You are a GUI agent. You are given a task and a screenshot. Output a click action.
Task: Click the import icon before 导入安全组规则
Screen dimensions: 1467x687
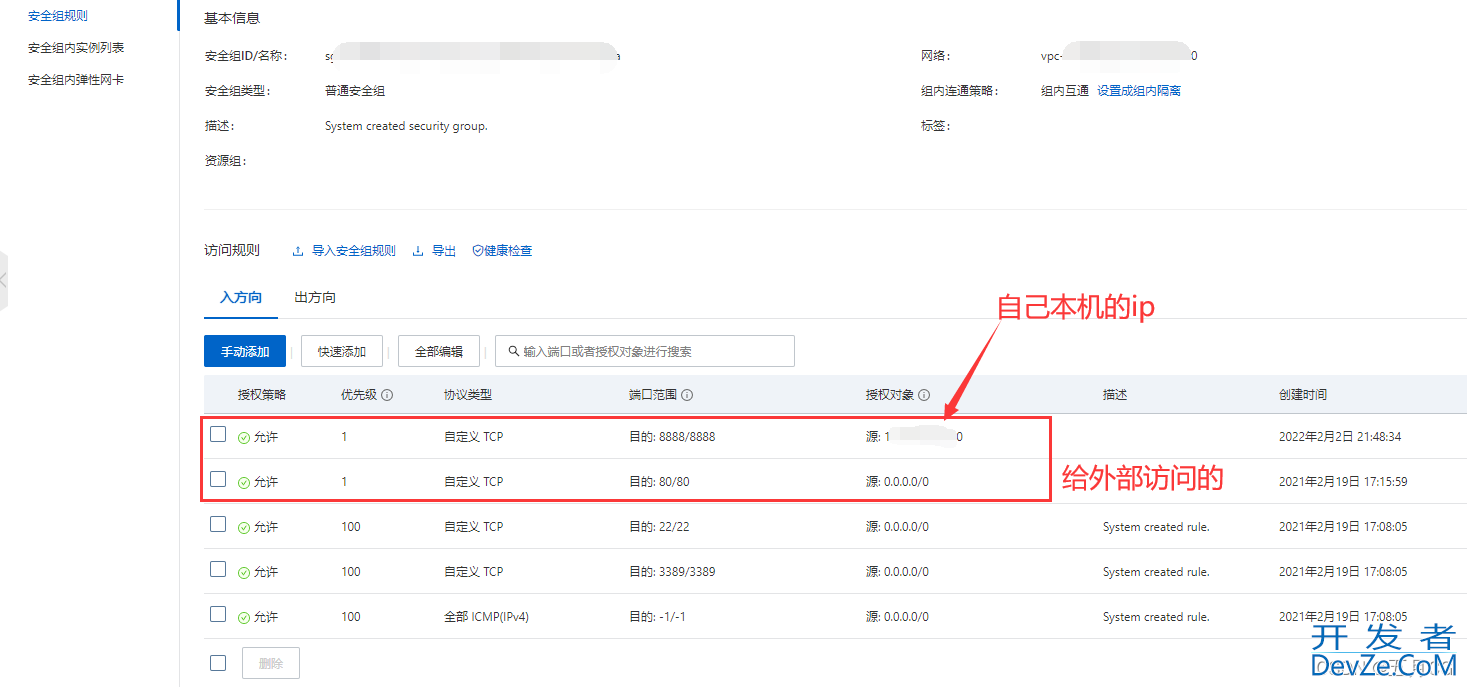pyautogui.click(x=298, y=251)
